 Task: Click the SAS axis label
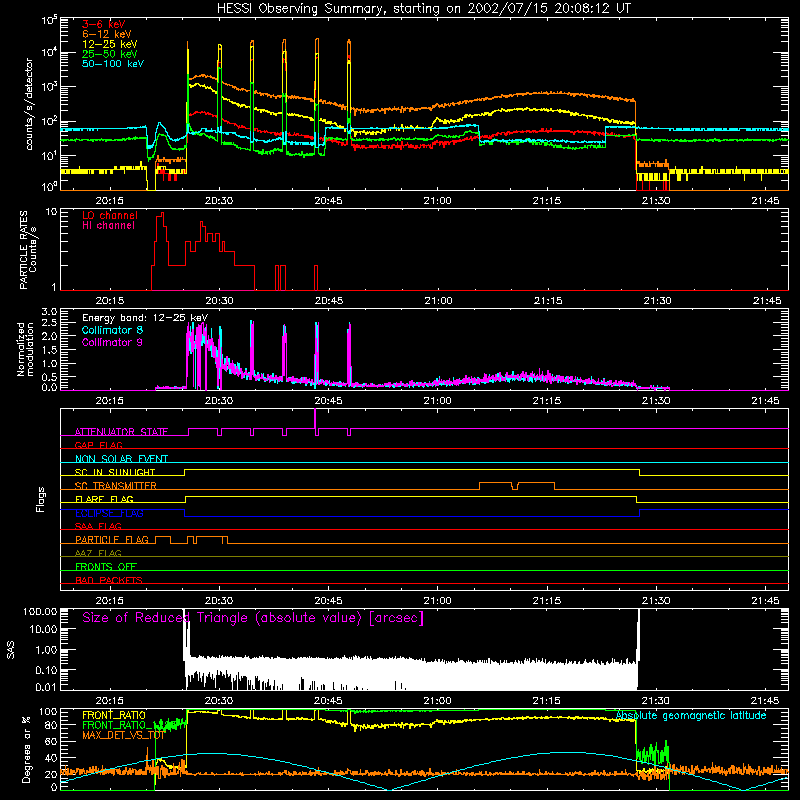pyautogui.click(x=11, y=650)
